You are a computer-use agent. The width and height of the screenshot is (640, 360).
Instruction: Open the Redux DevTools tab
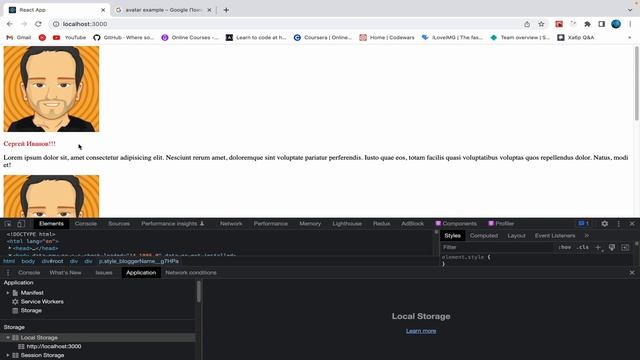pyautogui.click(x=382, y=224)
